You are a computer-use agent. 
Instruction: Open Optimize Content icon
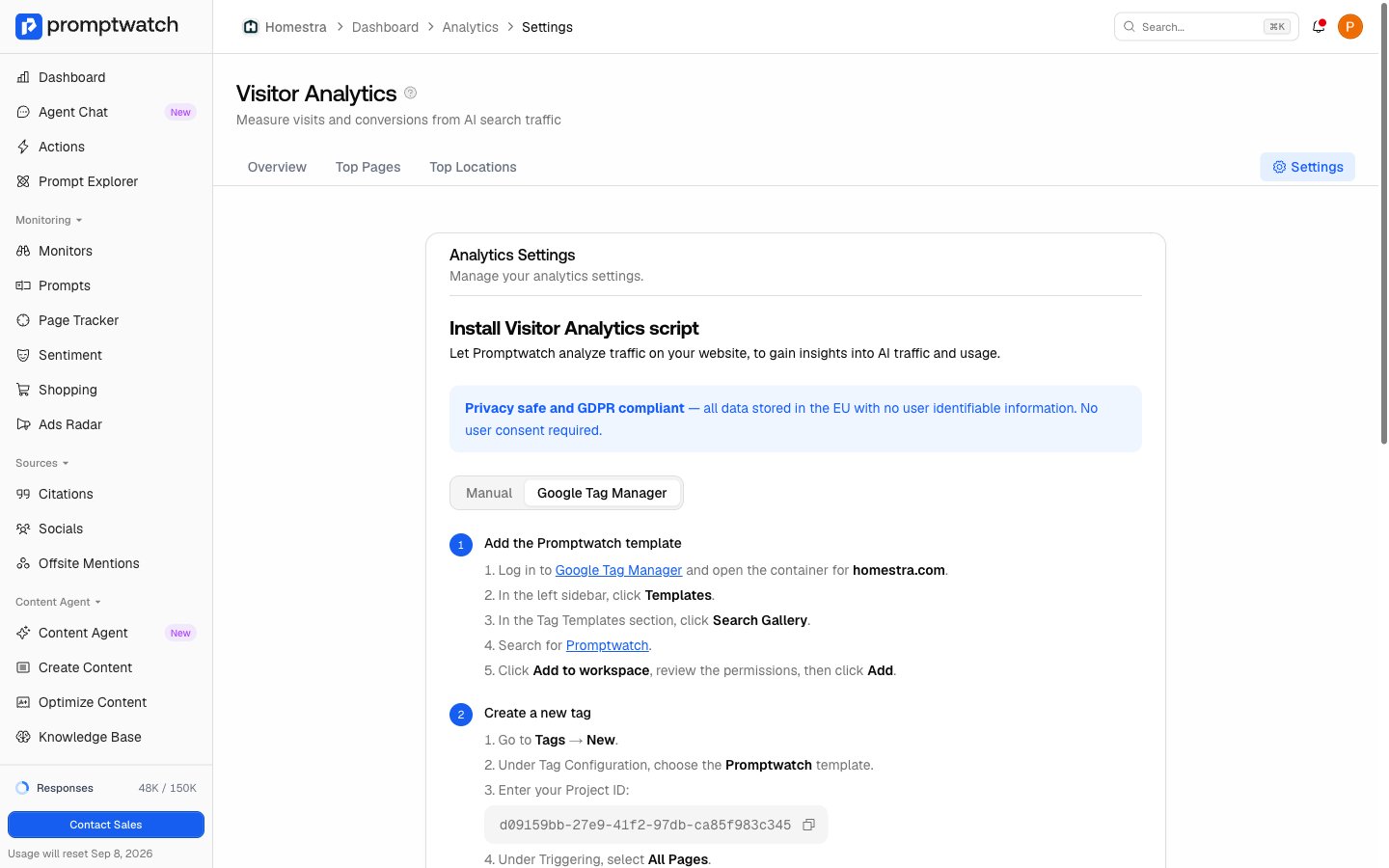(23, 702)
